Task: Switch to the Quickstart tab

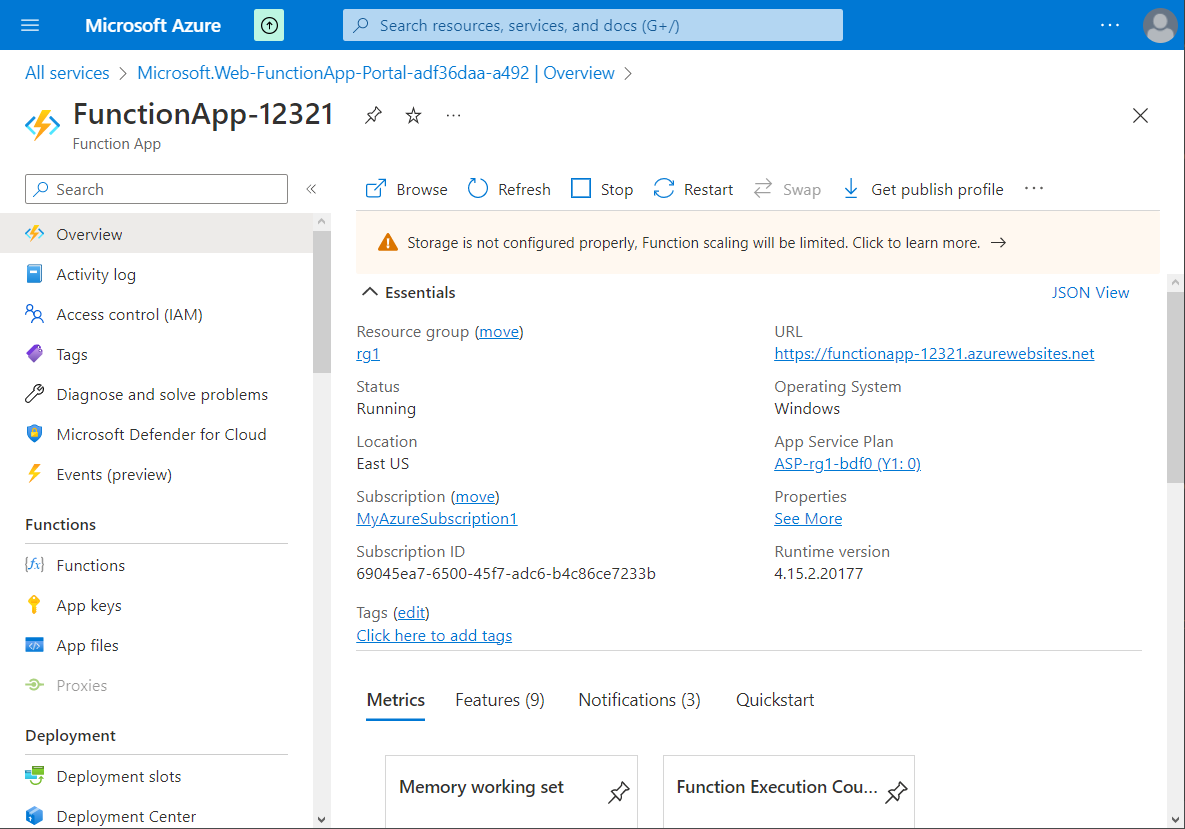Action: tap(775, 700)
